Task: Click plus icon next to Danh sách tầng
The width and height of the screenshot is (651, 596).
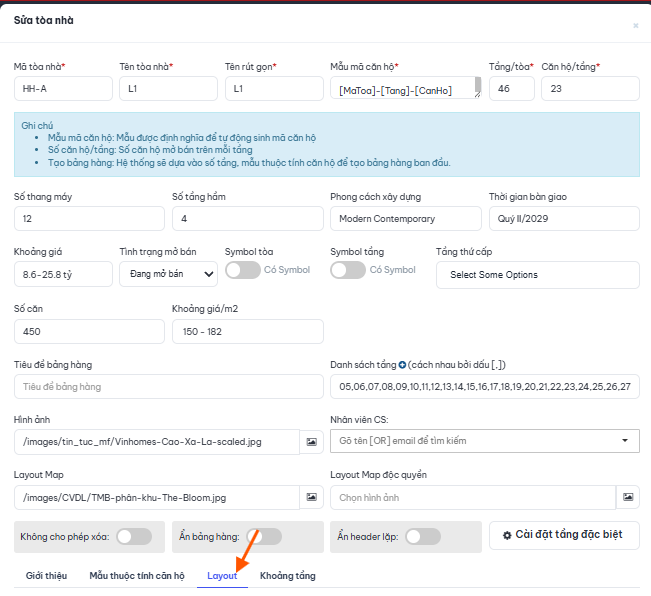Action: 402,365
